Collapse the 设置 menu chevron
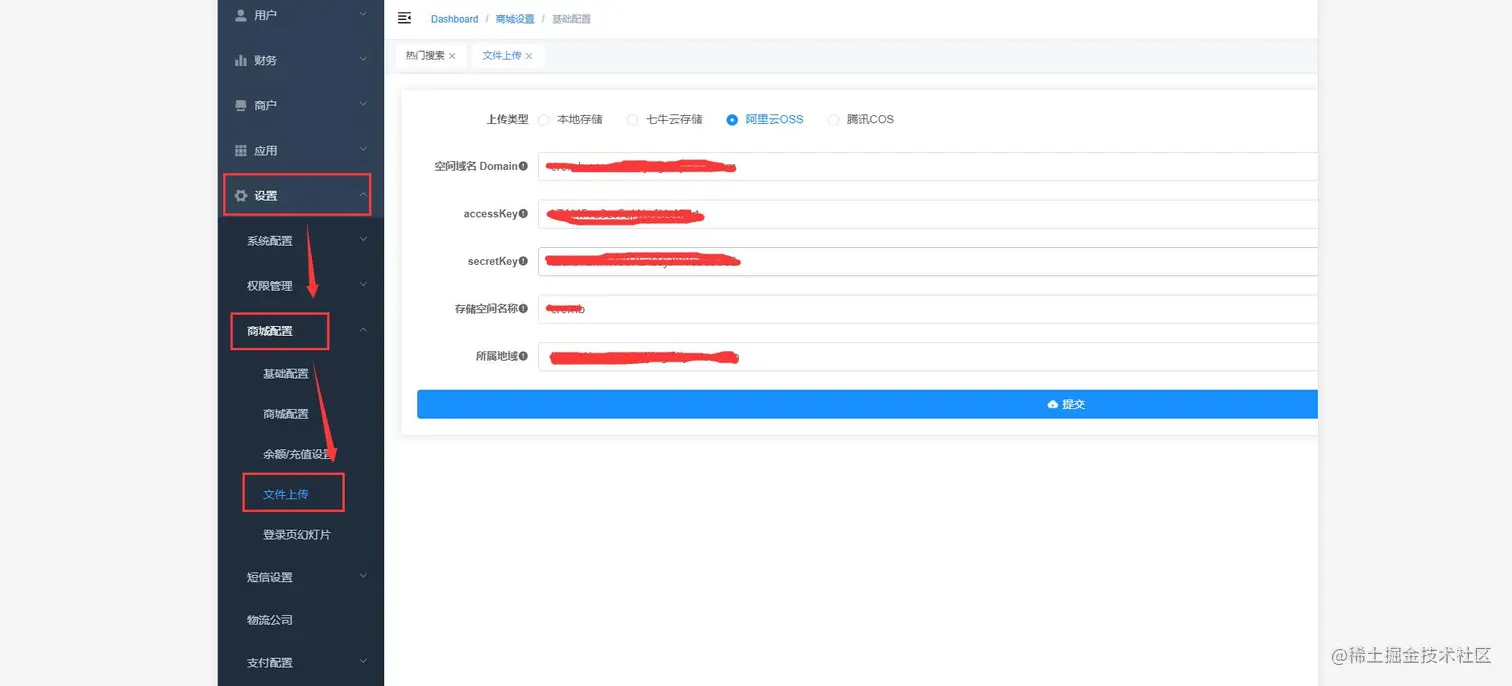The image size is (1512, 686). pyautogui.click(x=363, y=195)
